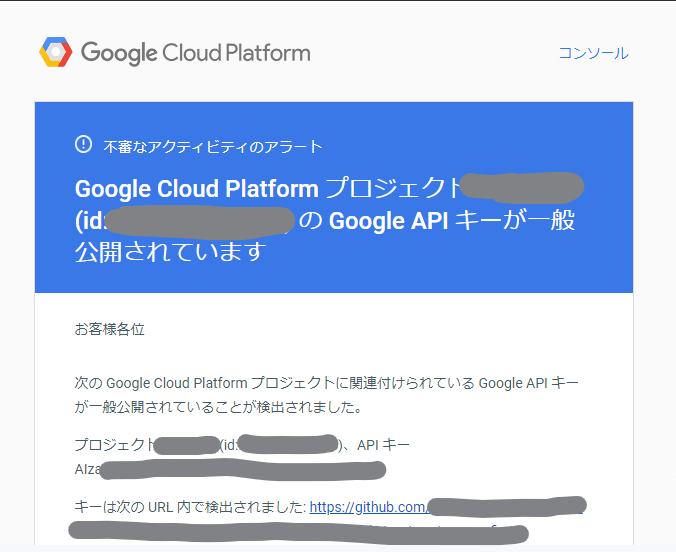Click the API キー label text
This screenshot has height=552, width=676.
coord(383,445)
